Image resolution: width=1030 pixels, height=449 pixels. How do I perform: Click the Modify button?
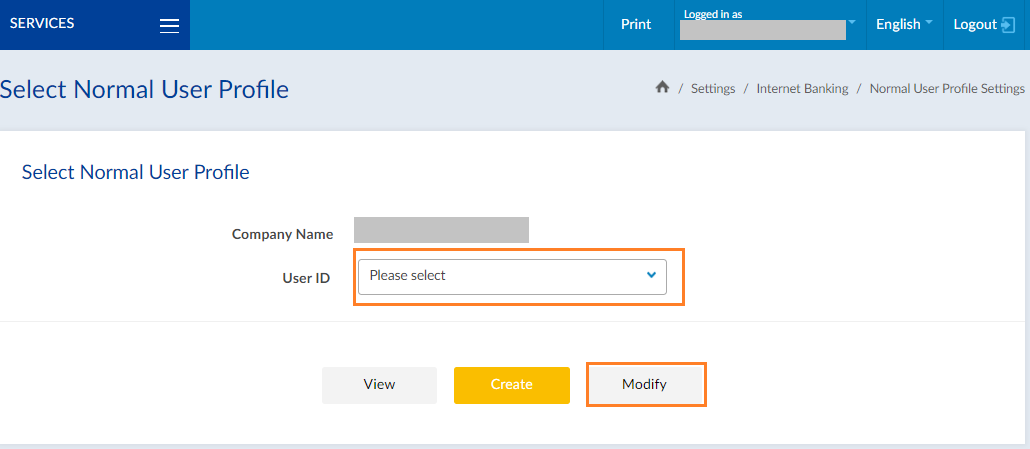pos(645,385)
